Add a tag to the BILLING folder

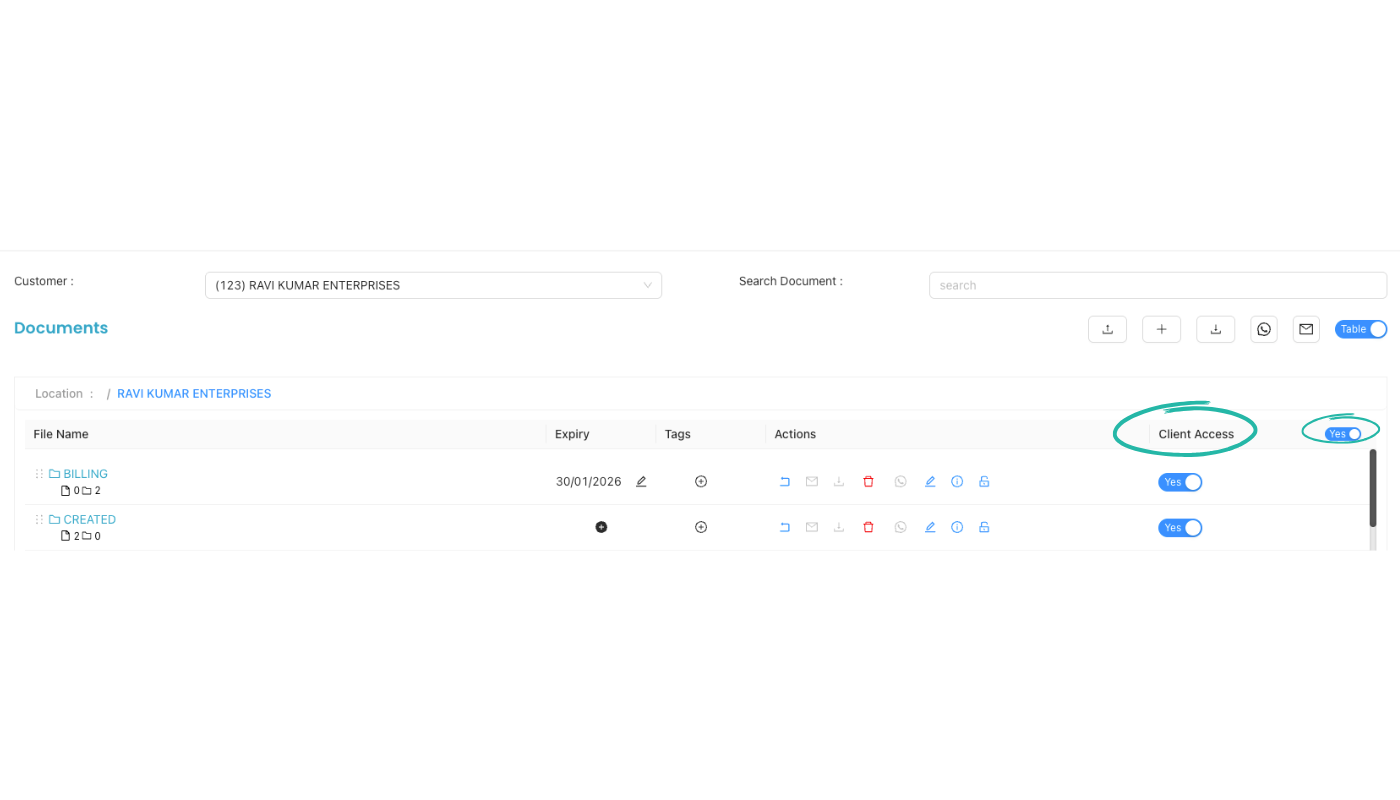tap(700, 481)
